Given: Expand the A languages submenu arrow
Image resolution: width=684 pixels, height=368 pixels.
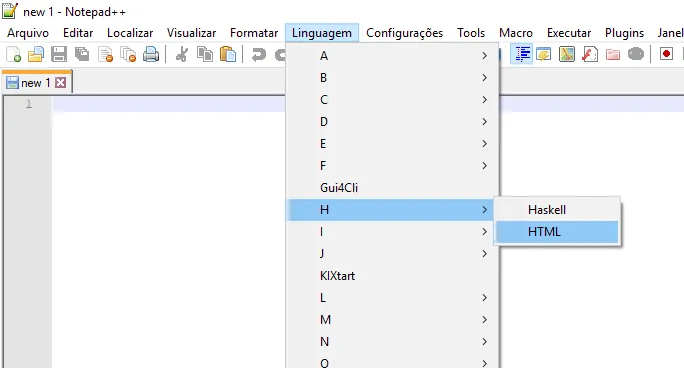Looking at the screenshot, I should click(485, 56).
